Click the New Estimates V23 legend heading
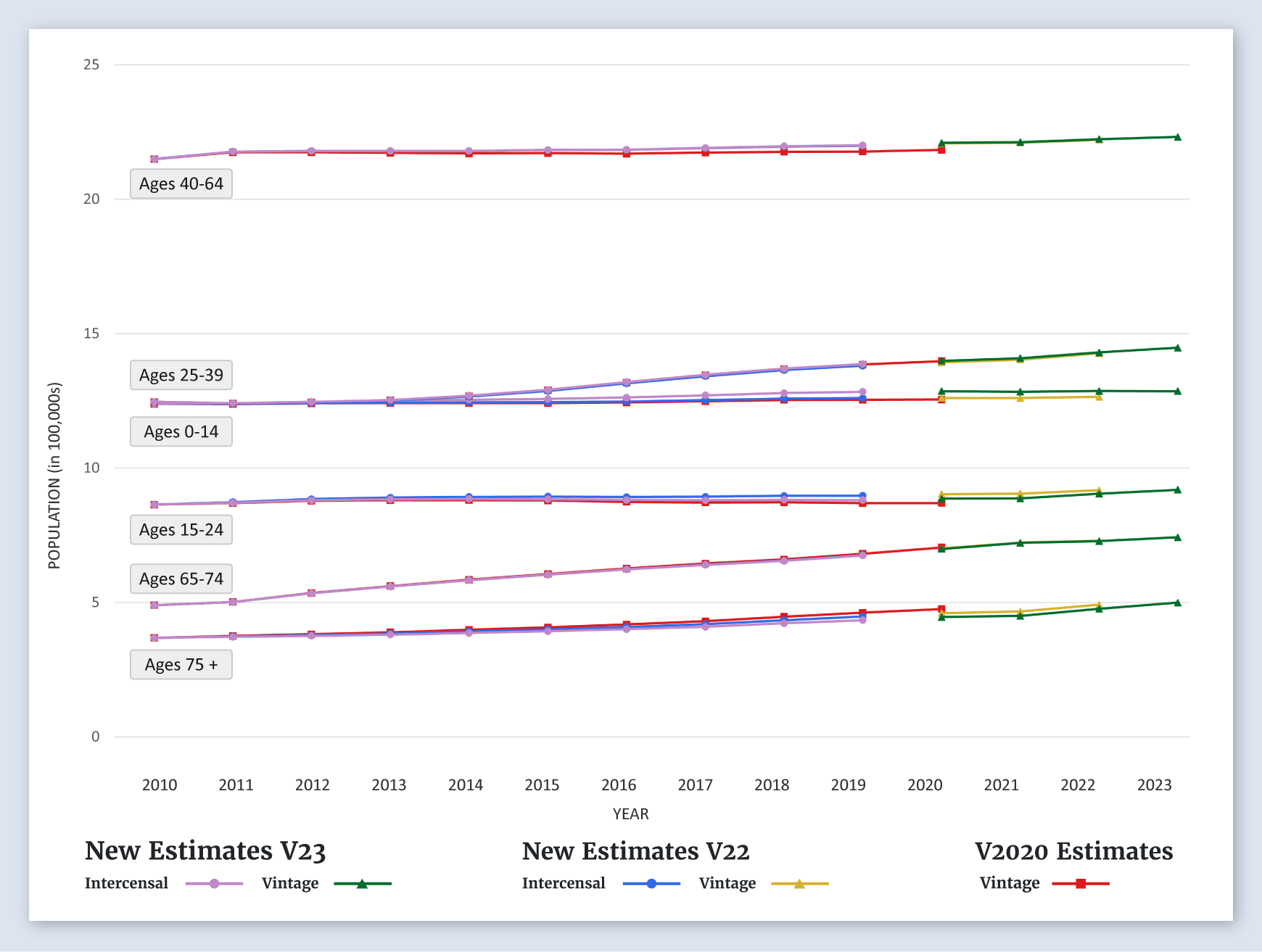Screen dimensions: 1262x952 pyautogui.click(x=205, y=851)
